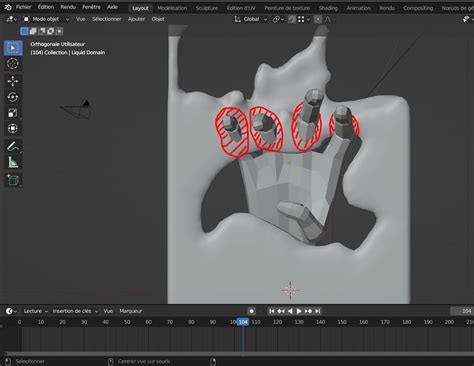Open the Aide menu
Image resolution: width=474 pixels, height=366 pixels.
(x=112, y=7)
